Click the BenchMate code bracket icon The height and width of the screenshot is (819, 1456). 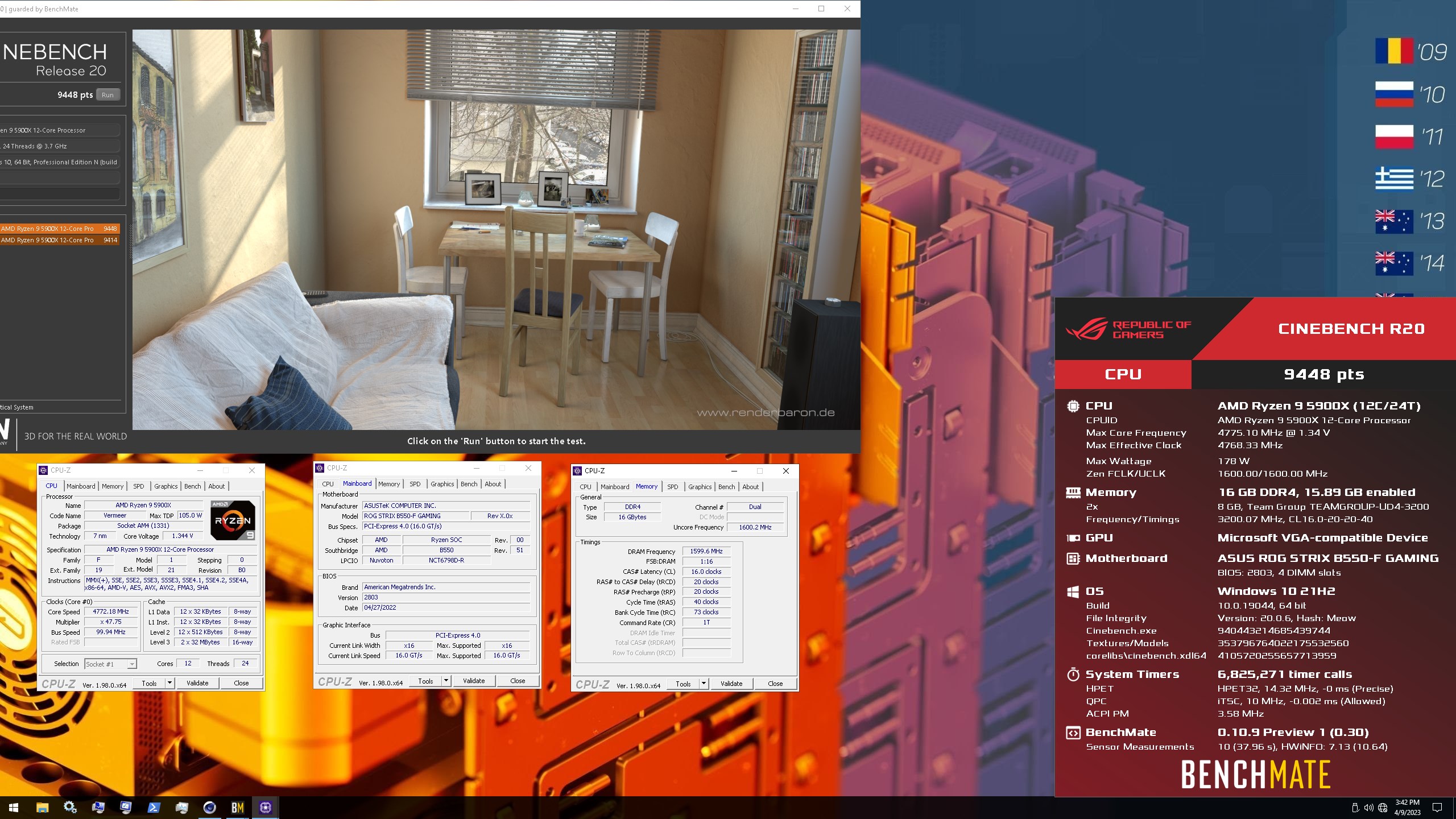pos(1073,733)
